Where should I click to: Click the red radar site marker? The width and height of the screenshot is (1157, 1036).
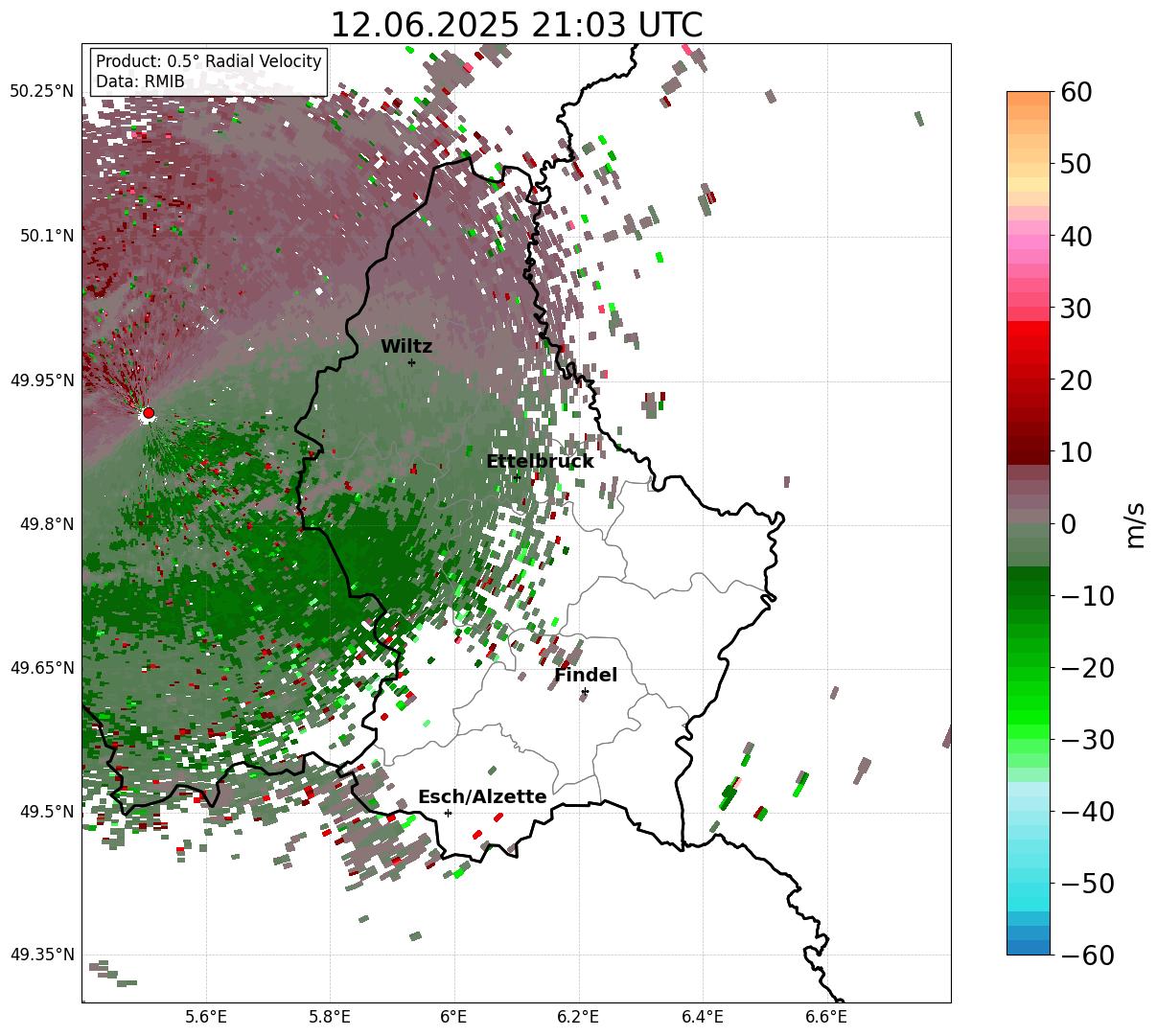148,413
